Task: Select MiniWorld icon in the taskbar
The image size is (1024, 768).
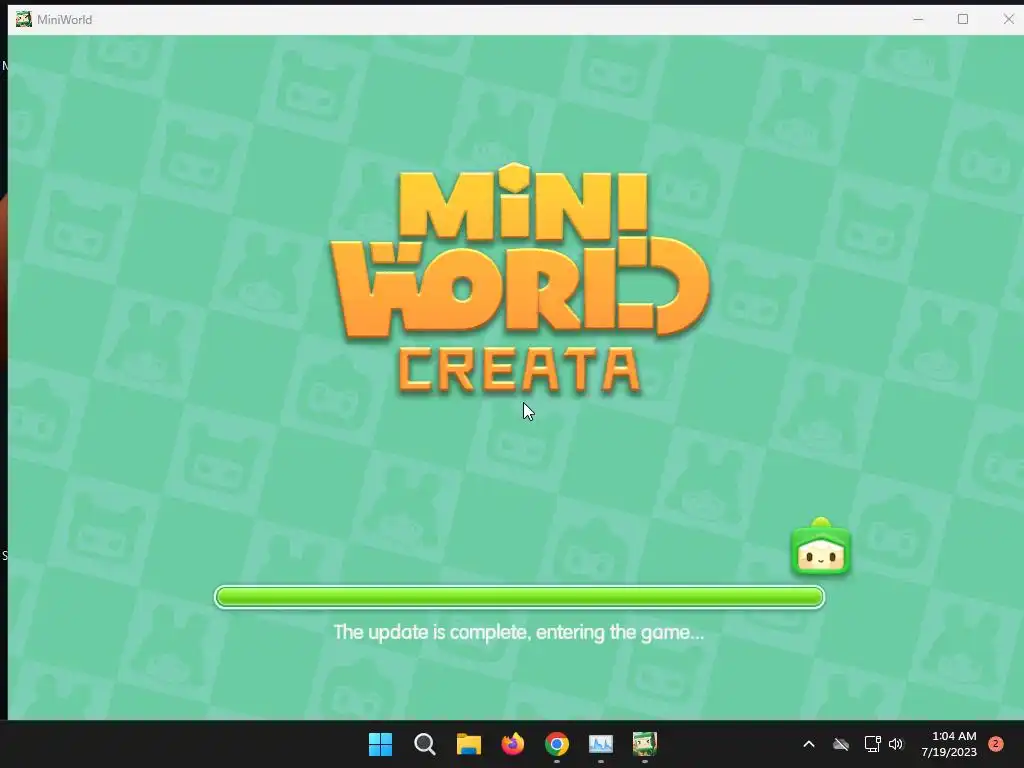Action: click(x=645, y=744)
